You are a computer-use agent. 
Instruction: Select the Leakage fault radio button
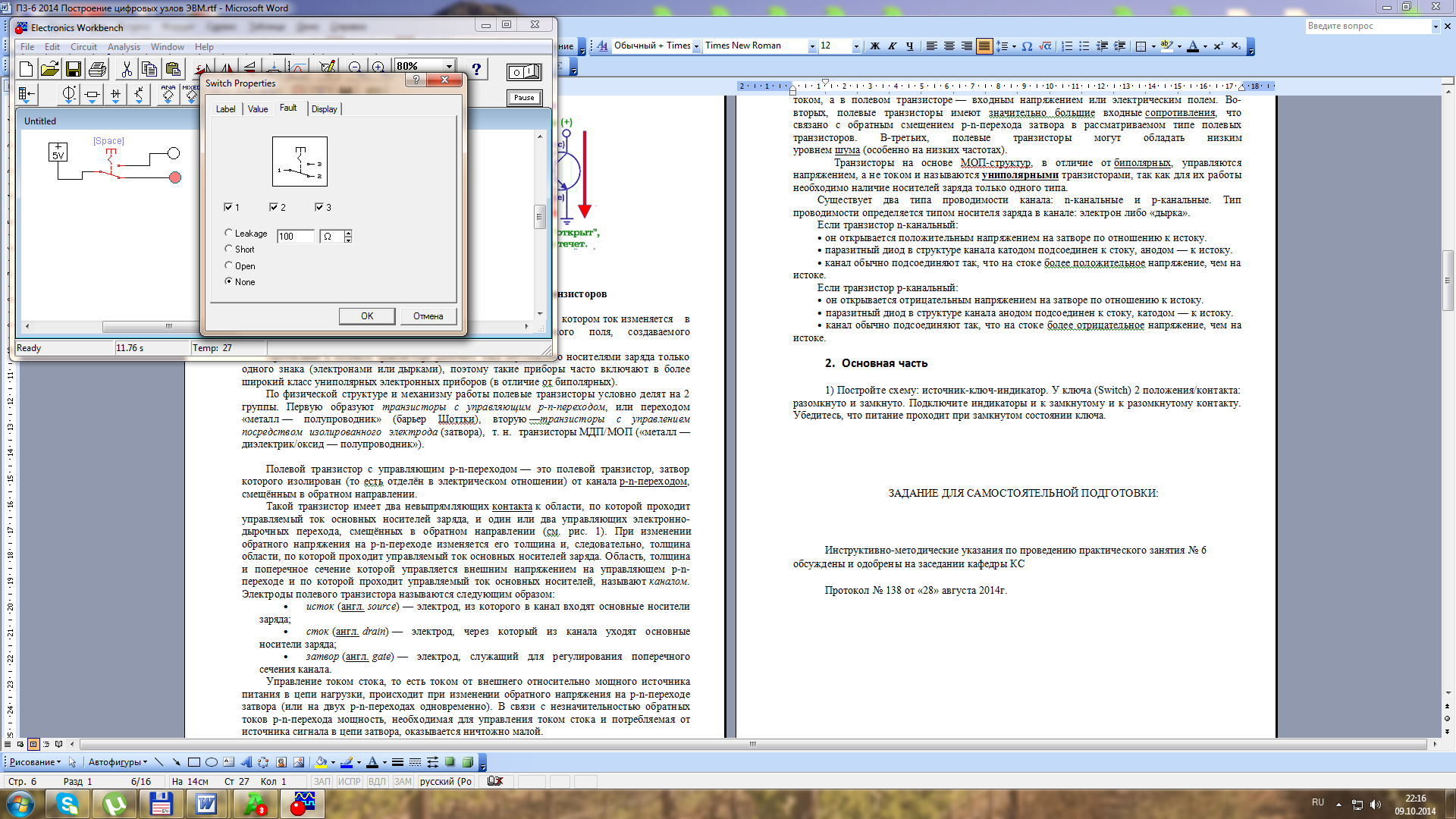click(x=229, y=233)
